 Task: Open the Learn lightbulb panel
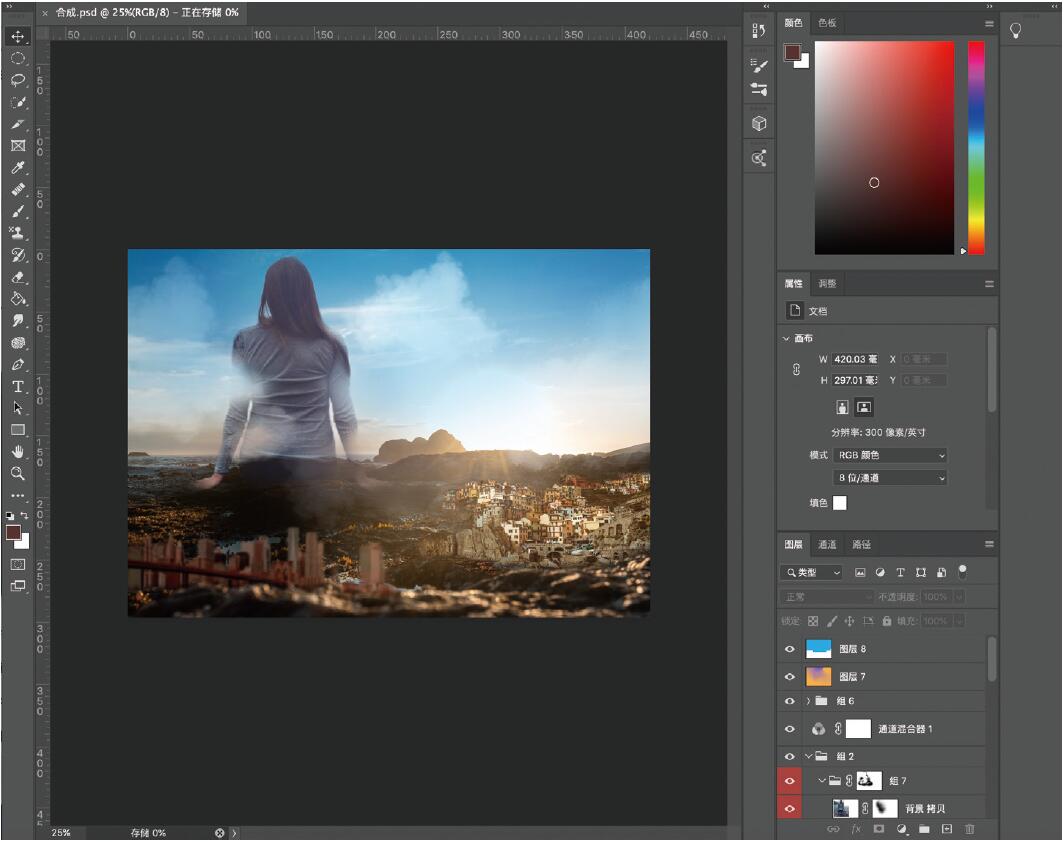(x=1015, y=31)
